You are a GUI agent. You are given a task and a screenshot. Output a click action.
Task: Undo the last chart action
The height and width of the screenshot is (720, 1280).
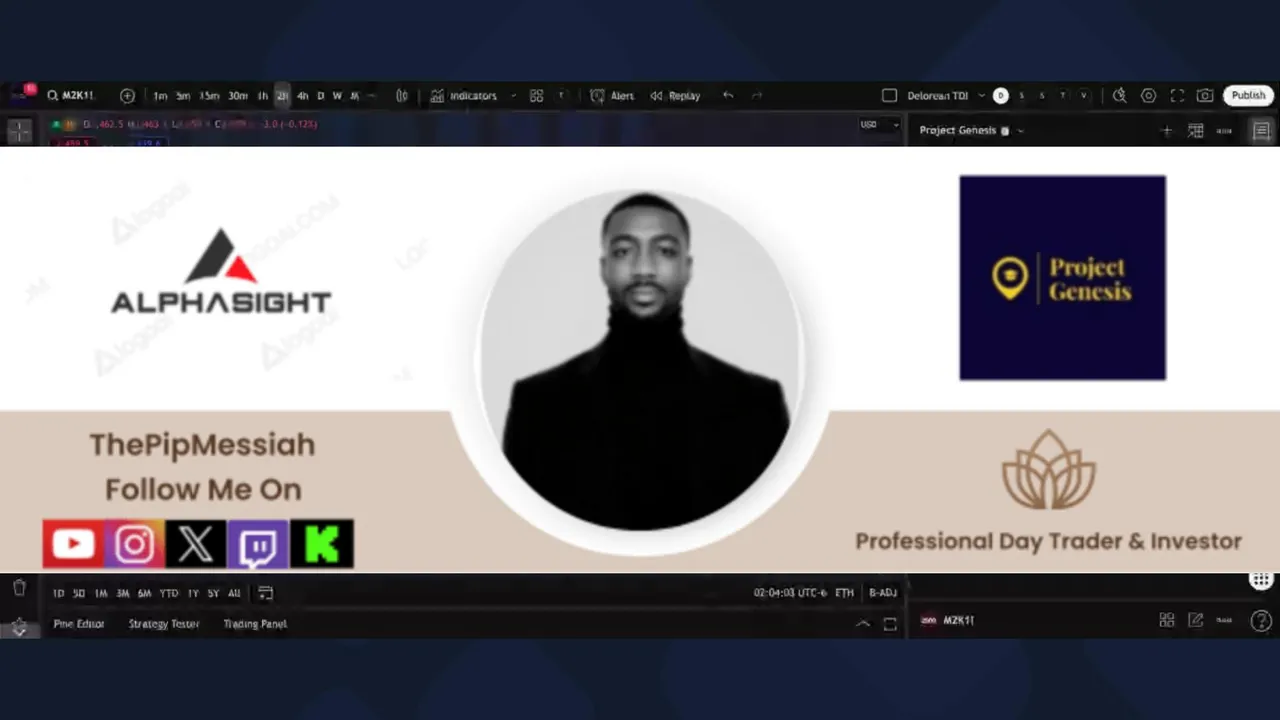(x=728, y=96)
